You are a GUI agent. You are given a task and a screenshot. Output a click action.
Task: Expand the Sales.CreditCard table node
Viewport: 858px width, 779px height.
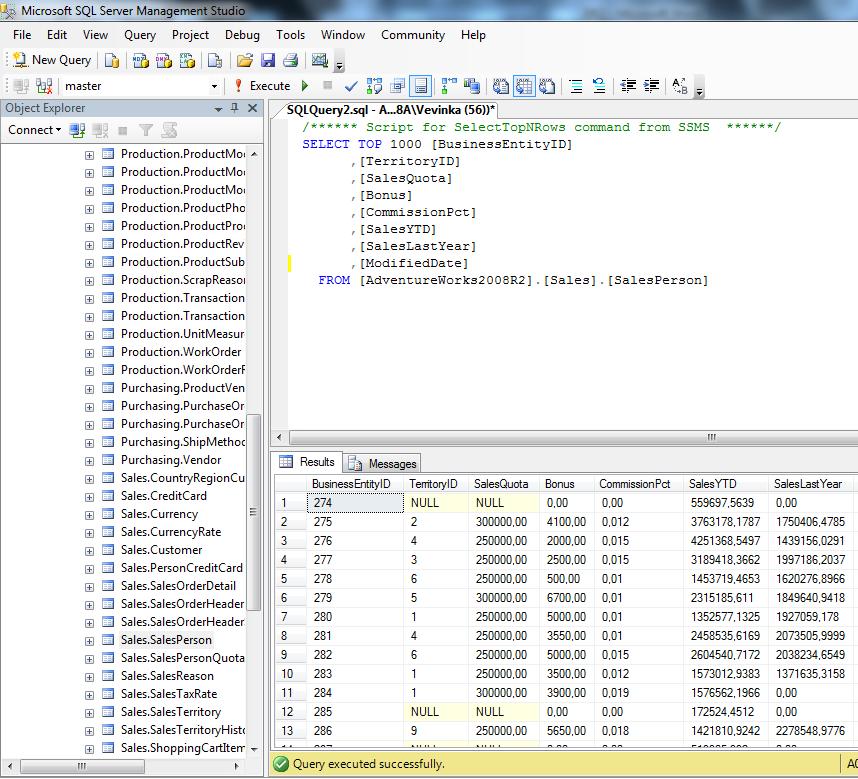[89, 497]
